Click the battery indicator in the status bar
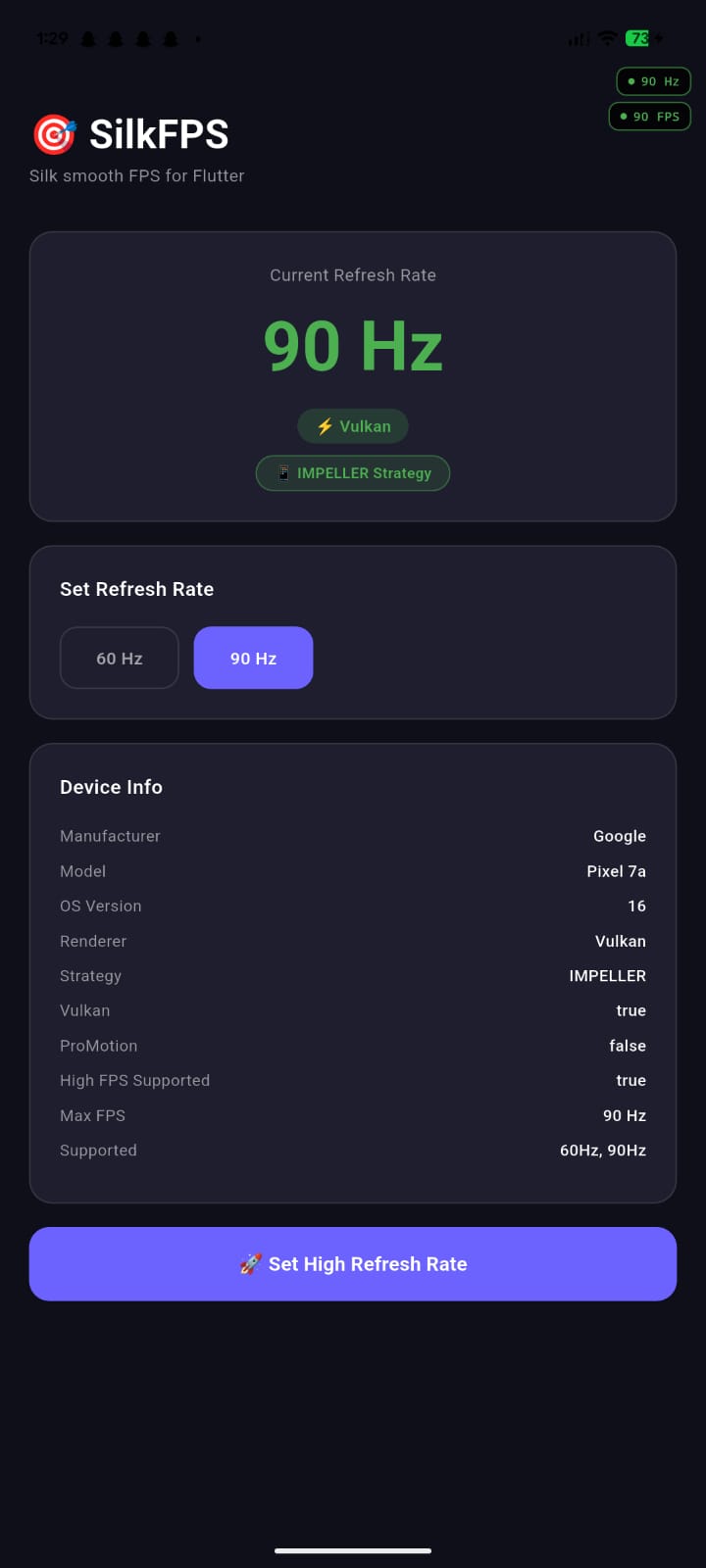This screenshot has width=706, height=1568. pyautogui.click(x=638, y=38)
